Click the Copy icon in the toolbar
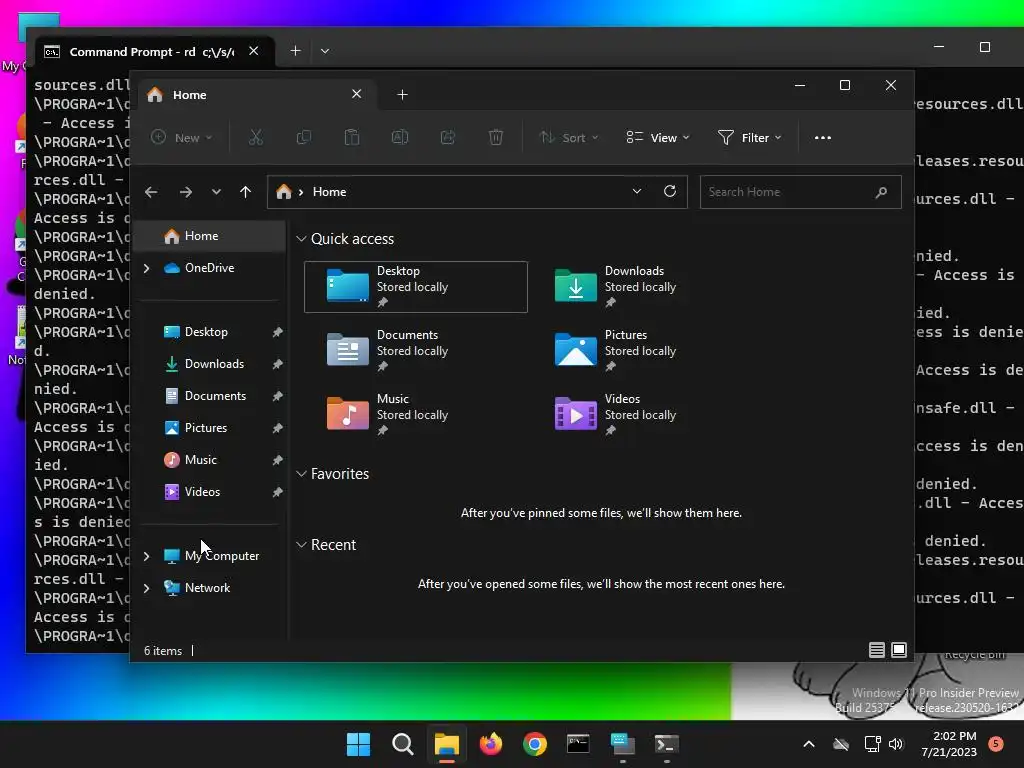This screenshot has height=768, width=1024. pyautogui.click(x=304, y=137)
